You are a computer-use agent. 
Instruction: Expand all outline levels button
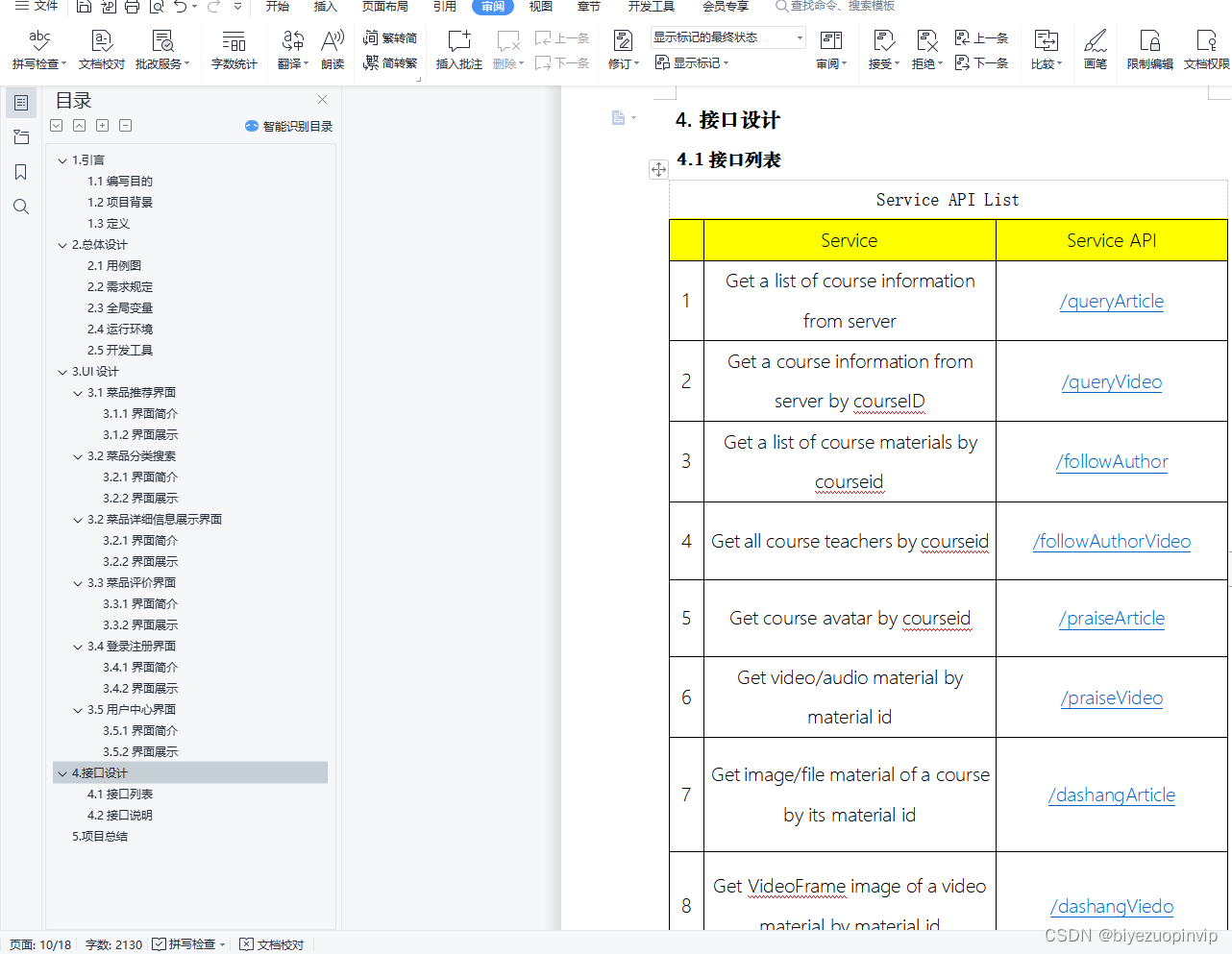[57, 126]
